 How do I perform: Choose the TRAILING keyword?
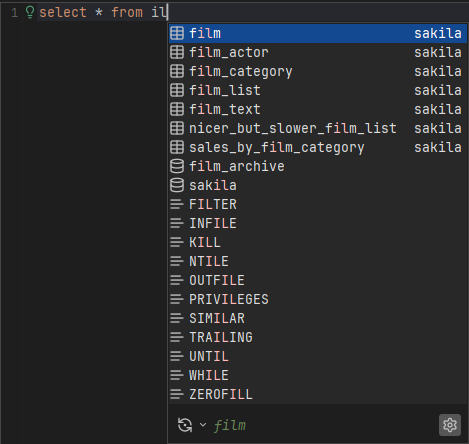point(318,337)
